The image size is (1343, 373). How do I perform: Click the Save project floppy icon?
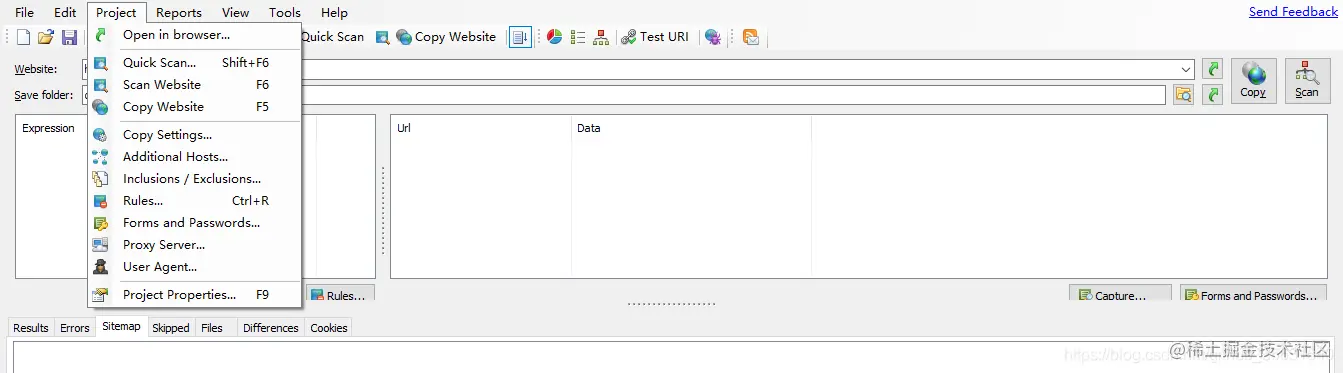[69, 37]
